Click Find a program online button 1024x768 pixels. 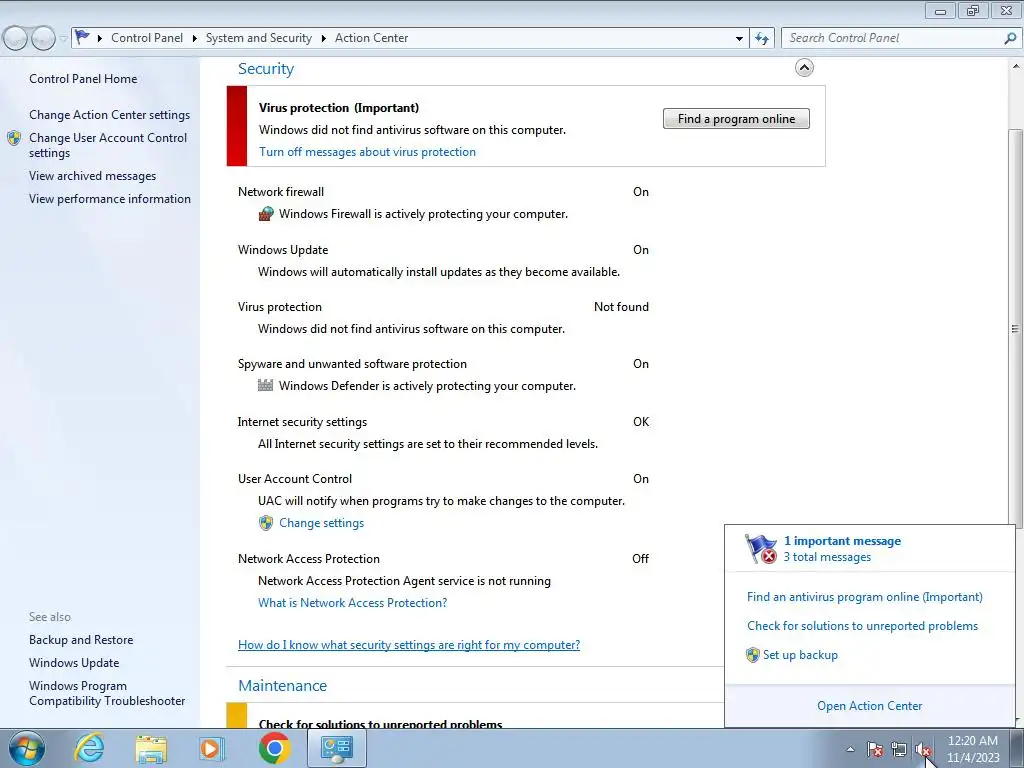coord(736,119)
